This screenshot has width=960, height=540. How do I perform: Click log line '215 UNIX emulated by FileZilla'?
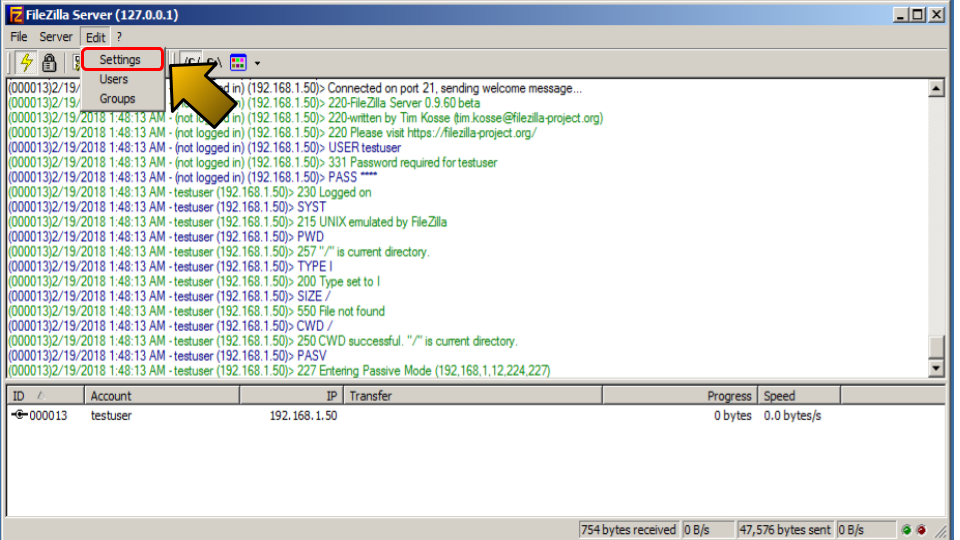(x=227, y=222)
